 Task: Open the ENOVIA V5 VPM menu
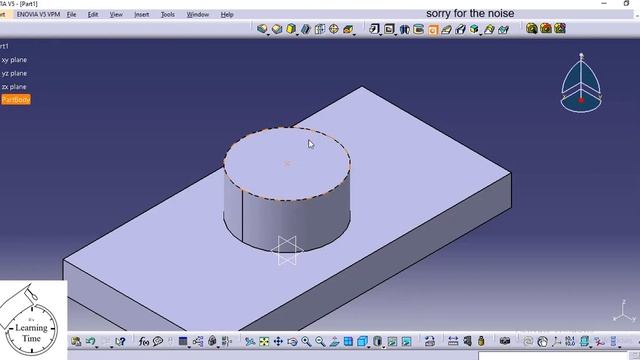tap(38, 14)
